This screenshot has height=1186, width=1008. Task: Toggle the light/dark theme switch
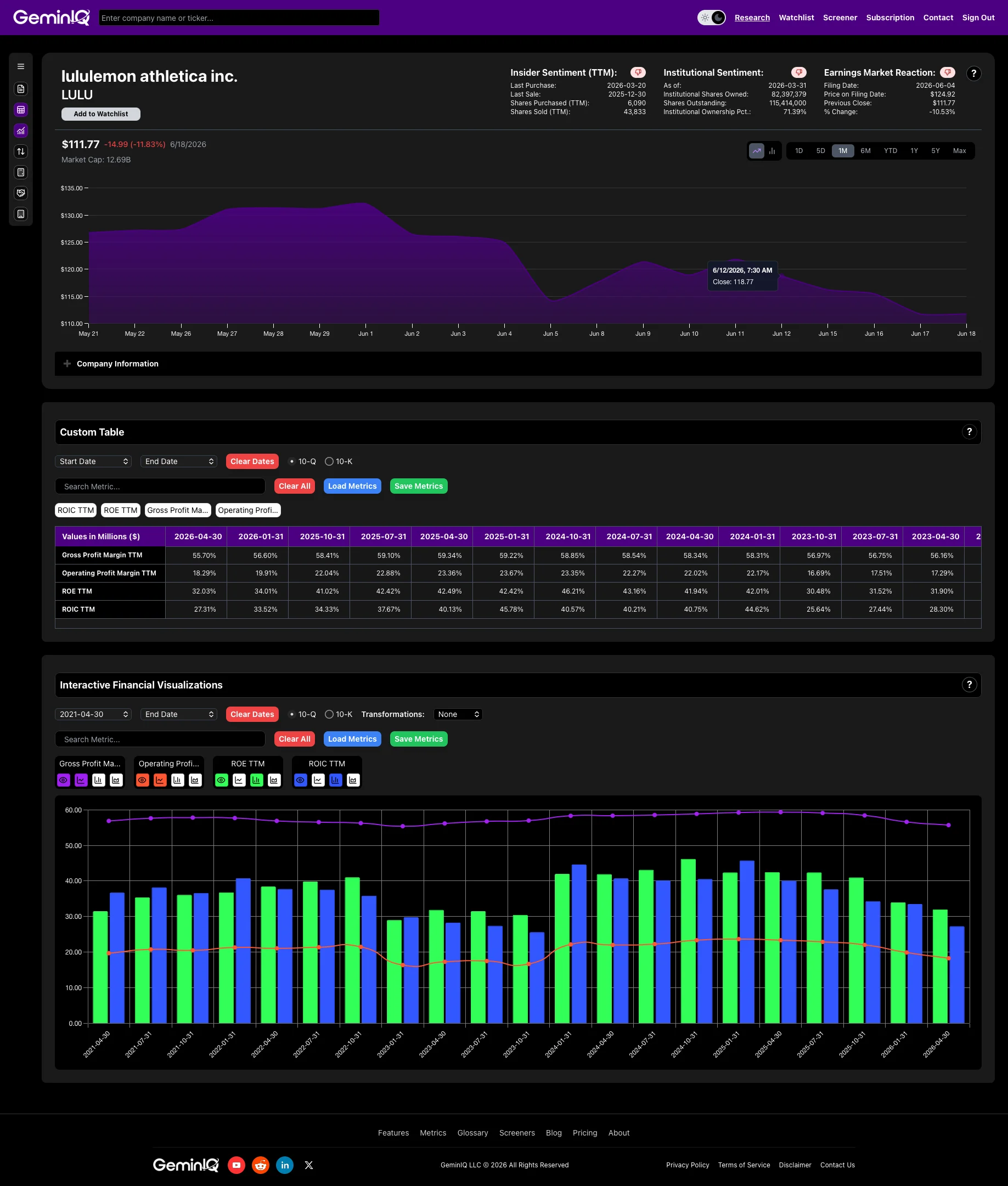712,18
